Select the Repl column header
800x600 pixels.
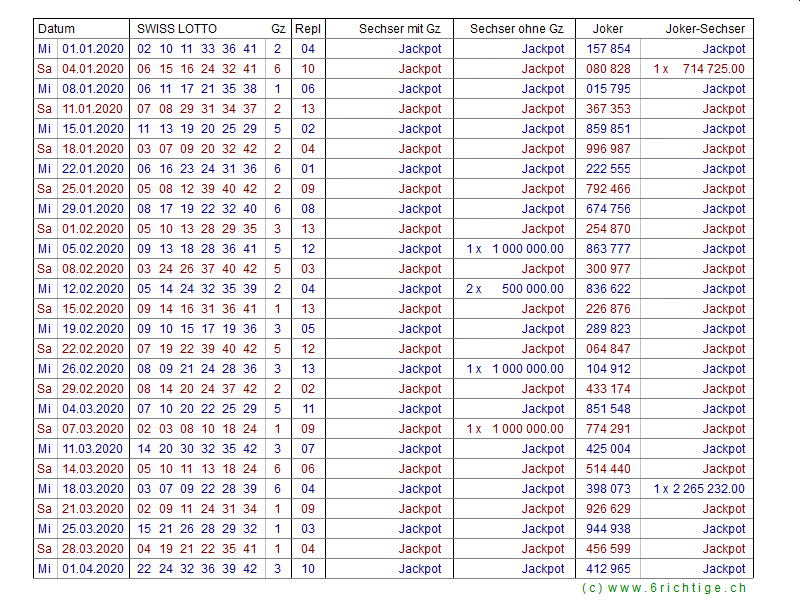[x=308, y=29]
